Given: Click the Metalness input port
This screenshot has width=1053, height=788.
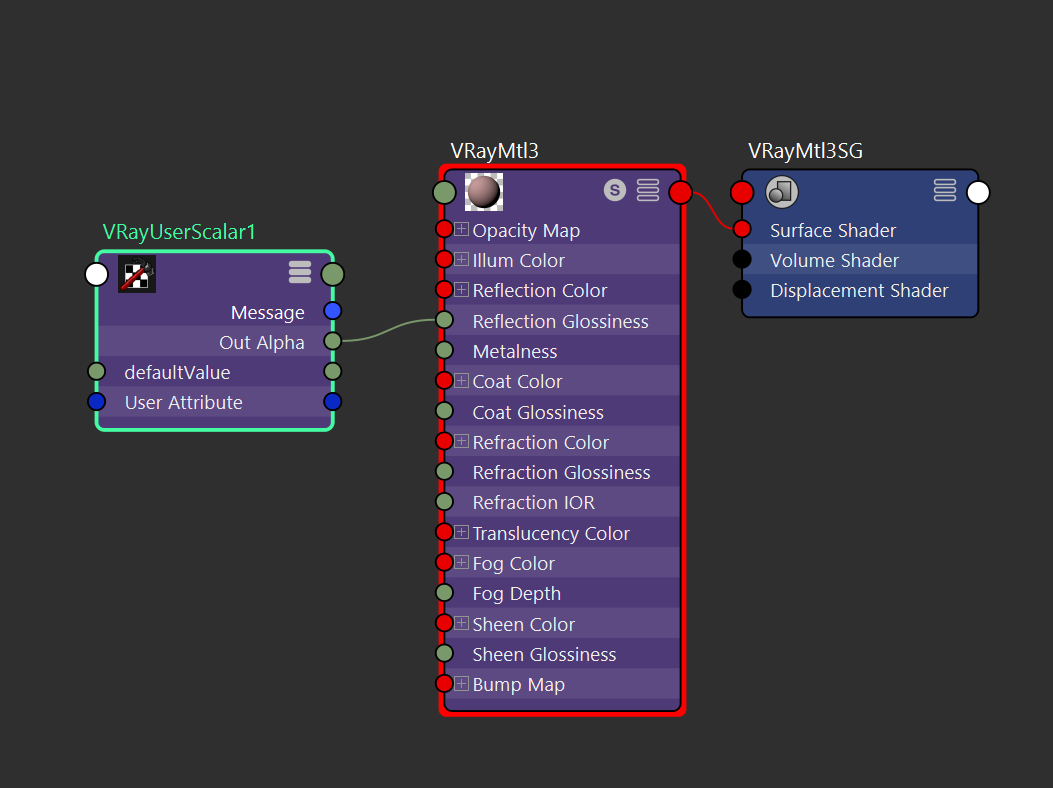Looking at the screenshot, I should coord(445,350).
